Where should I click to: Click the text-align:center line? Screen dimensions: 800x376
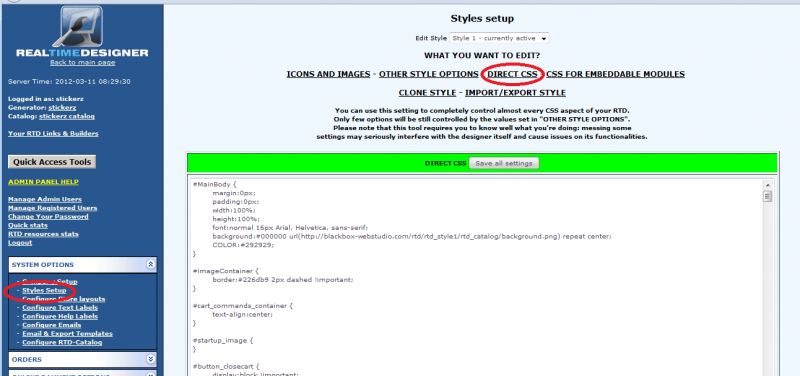pyautogui.click(x=243, y=314)
